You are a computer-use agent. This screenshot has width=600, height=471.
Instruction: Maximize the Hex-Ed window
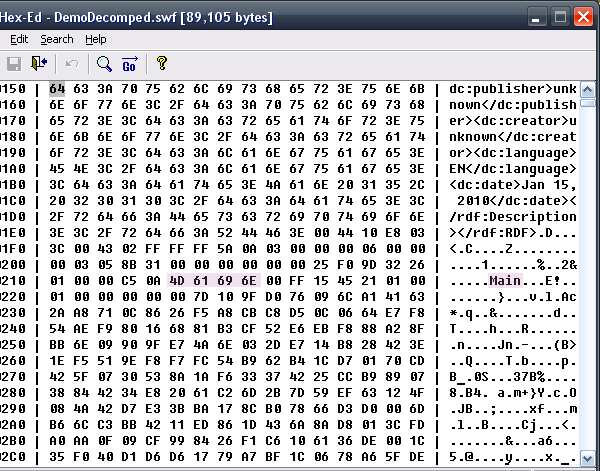[562, 15]
